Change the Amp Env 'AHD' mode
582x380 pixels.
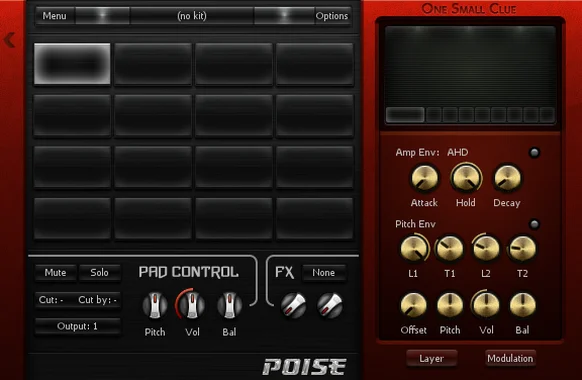pyautogui.click(x=457, y=153)
